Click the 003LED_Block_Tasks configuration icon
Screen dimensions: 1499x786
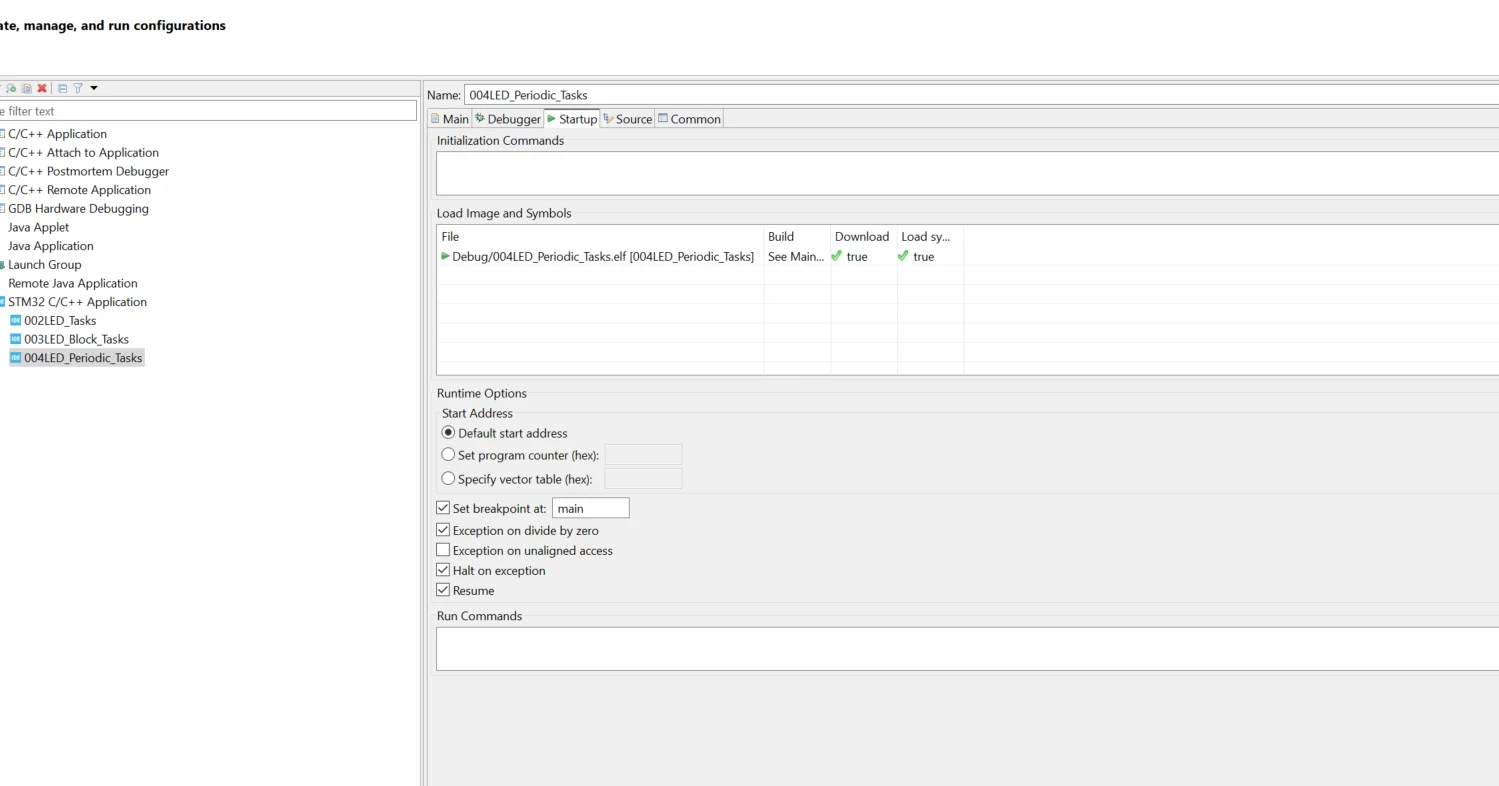click(x=15, y=339)
